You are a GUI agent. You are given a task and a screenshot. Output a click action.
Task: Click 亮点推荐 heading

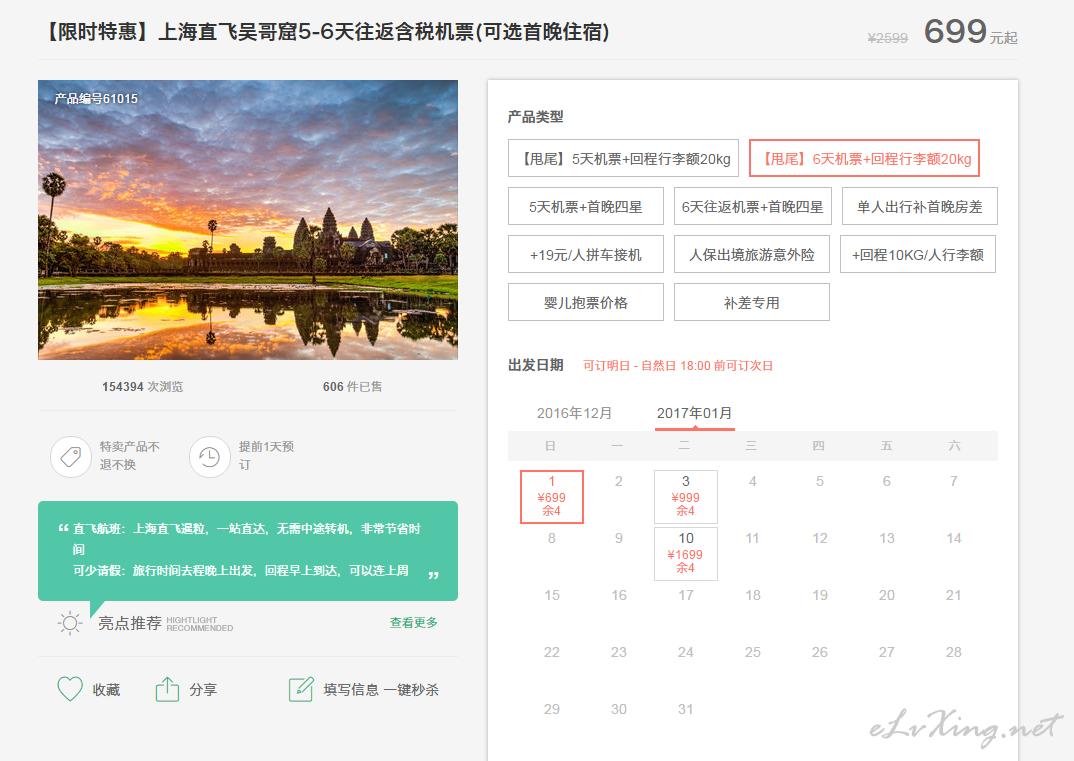pyautogui.click(x=129, y=623)
